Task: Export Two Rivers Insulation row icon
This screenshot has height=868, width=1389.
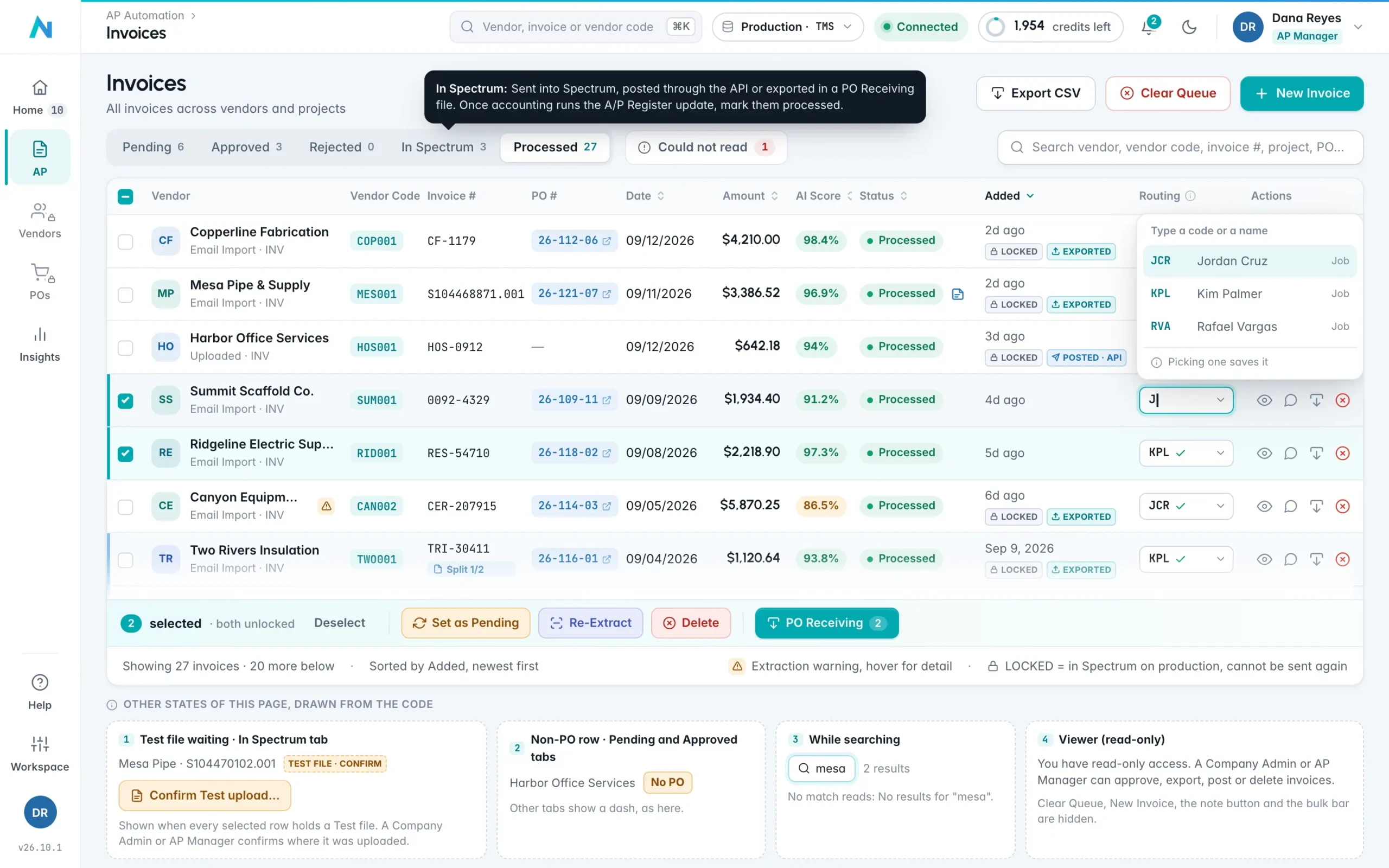Action: [1316, 559]
